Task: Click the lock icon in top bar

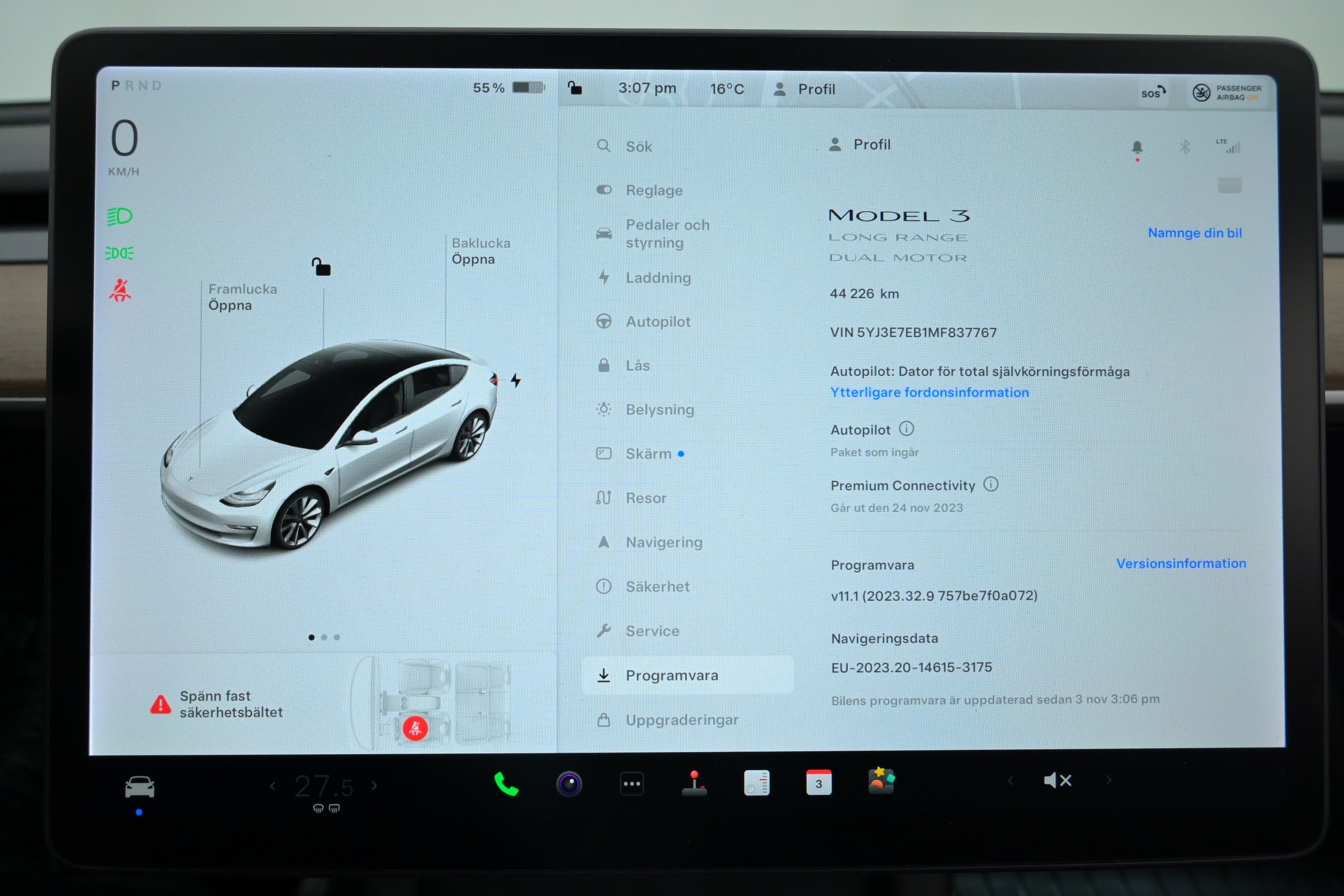Action: click(574, 88)
